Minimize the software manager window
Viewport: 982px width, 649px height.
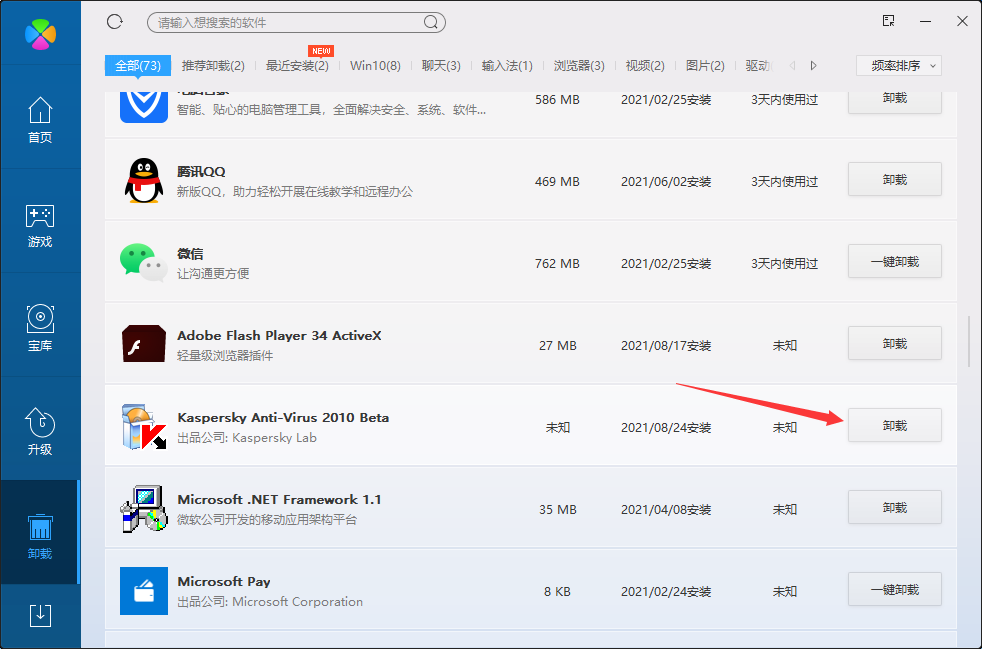(926, 21)
